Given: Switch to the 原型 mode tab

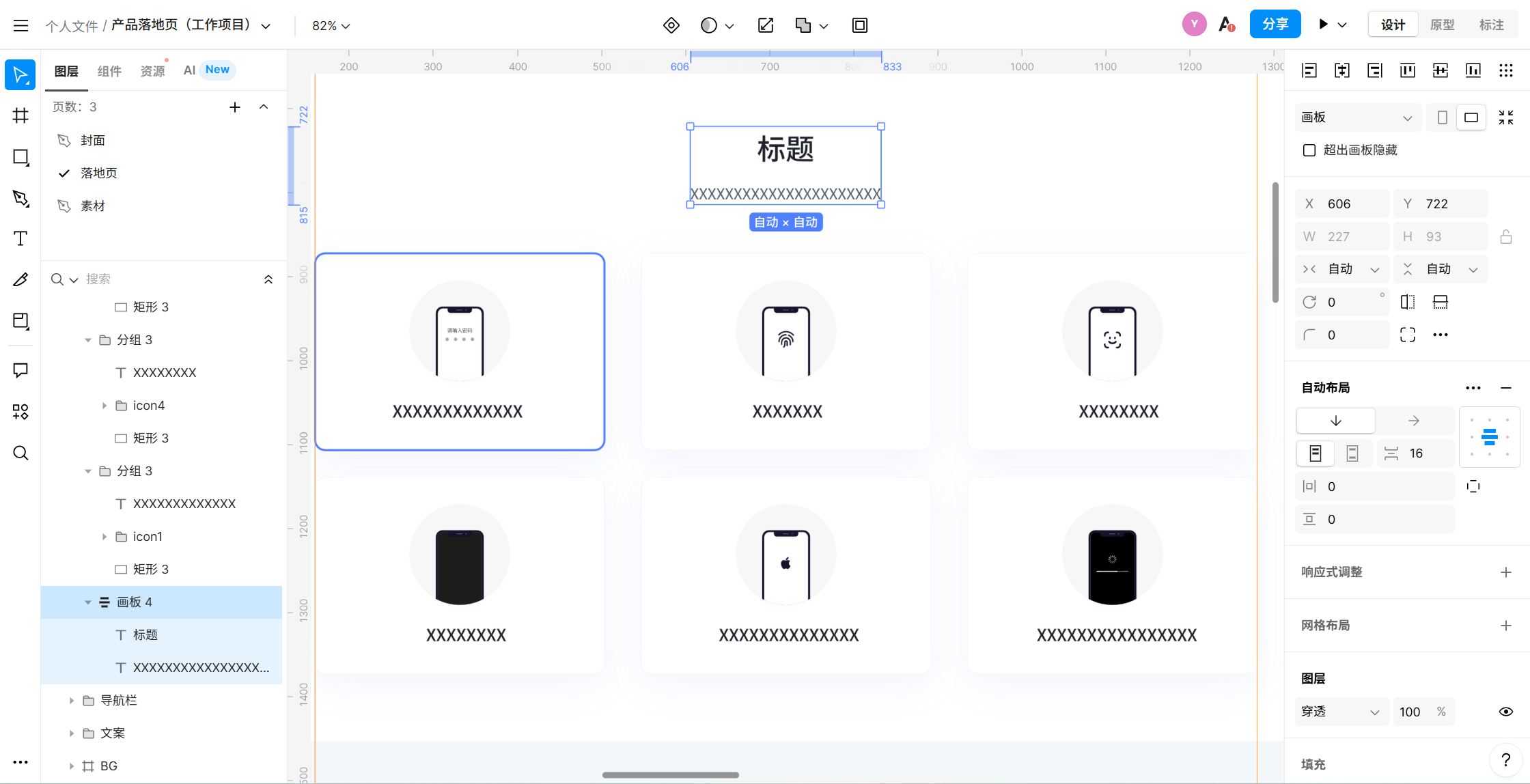Looking at the screenshot, I should click(x=1442, y=25).
